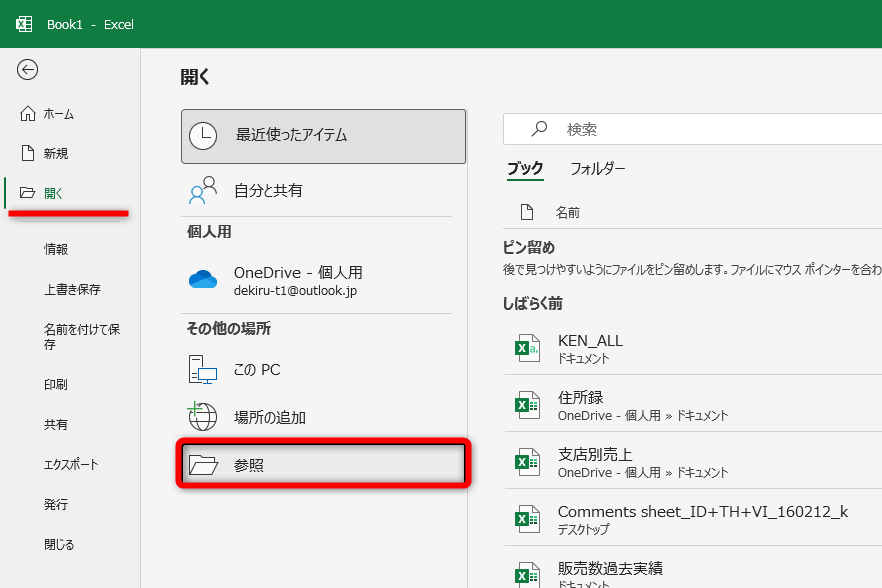Click the dekiru-t1@outlook.jp account text

[x=295, y=290]
